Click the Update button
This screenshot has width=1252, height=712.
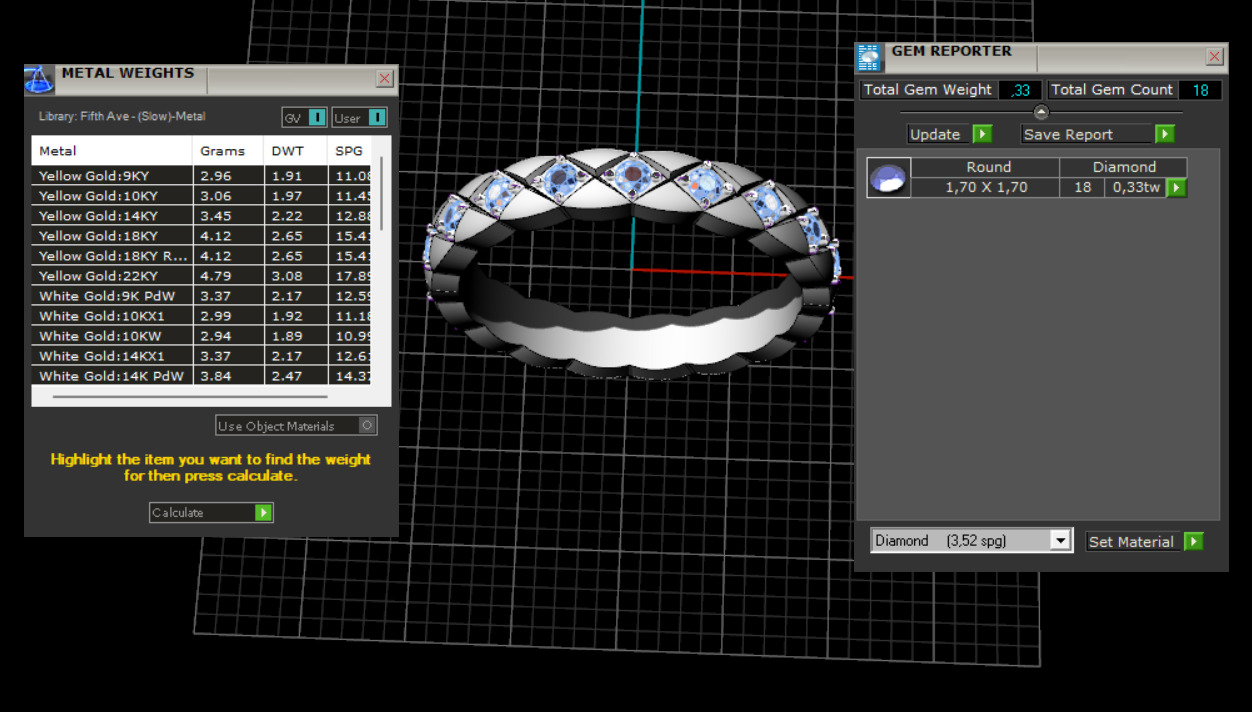pyautogui.click(x=949, y=134)
